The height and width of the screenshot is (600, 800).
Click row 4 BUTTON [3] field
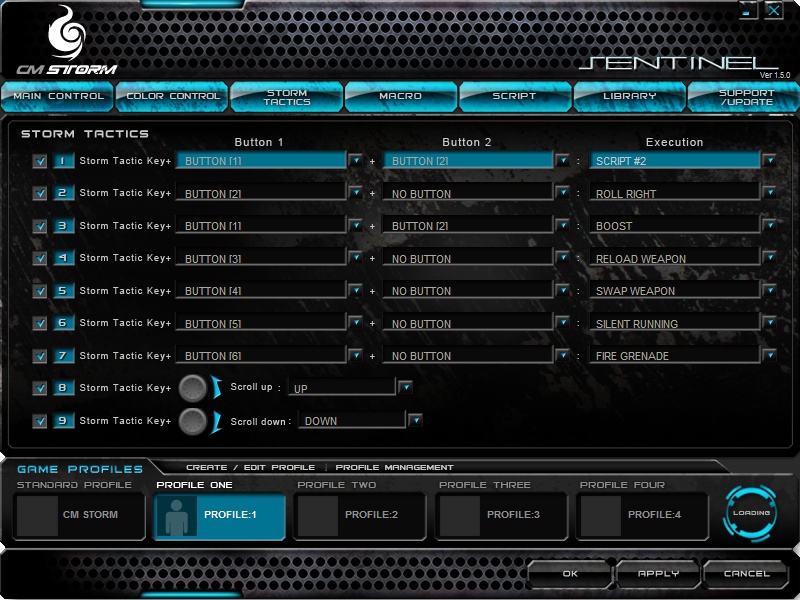click(261, 258)
